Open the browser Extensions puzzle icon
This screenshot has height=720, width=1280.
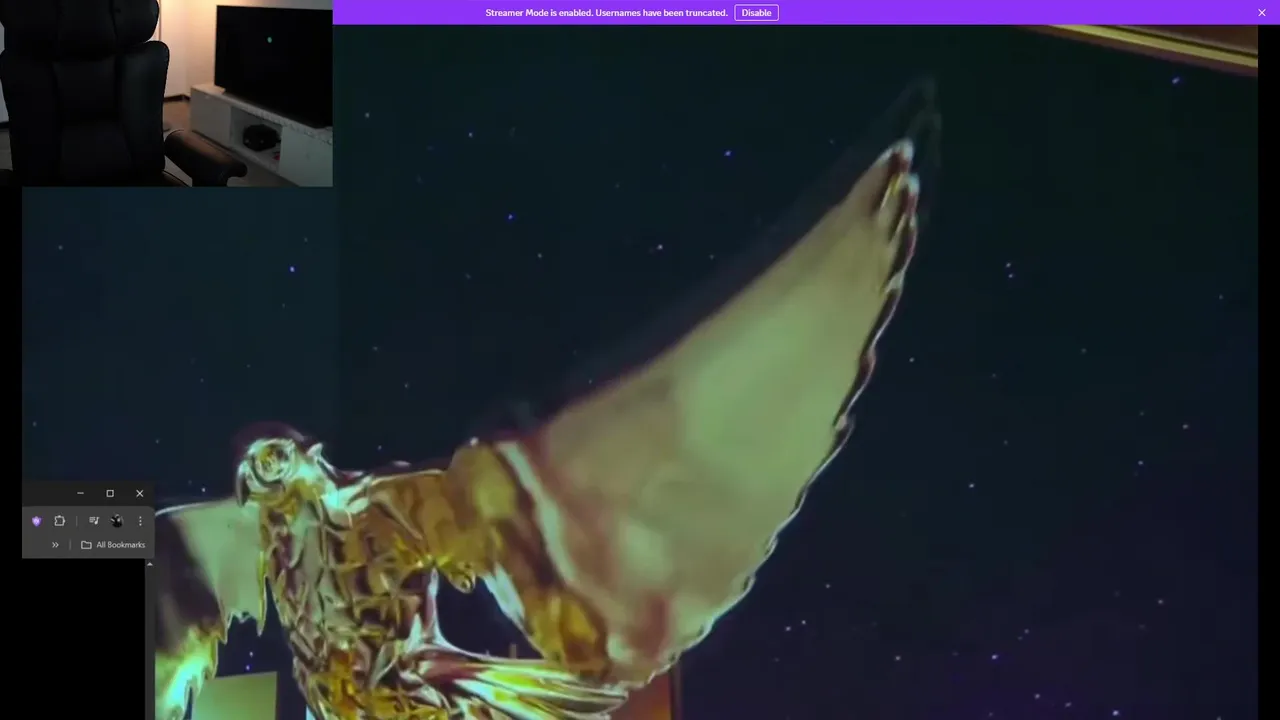60,521
